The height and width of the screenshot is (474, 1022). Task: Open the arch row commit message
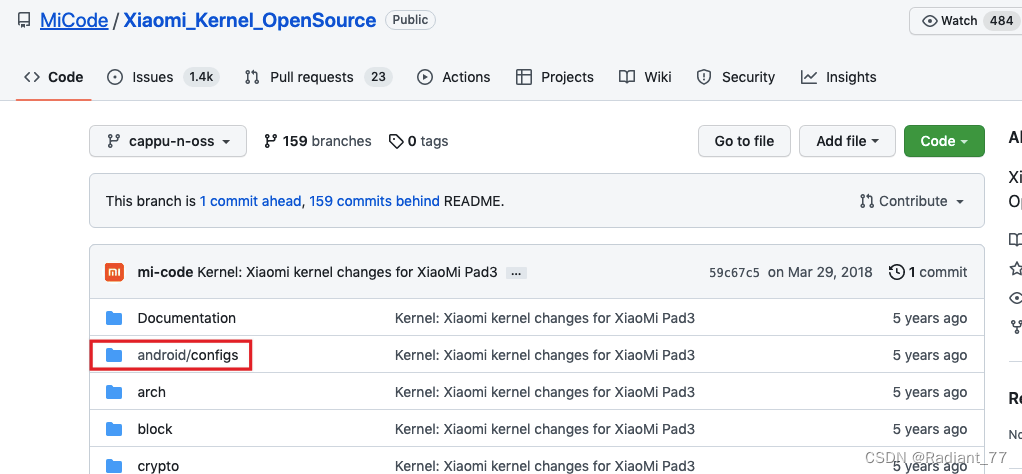pyautogui.click(x=545, y=392)
